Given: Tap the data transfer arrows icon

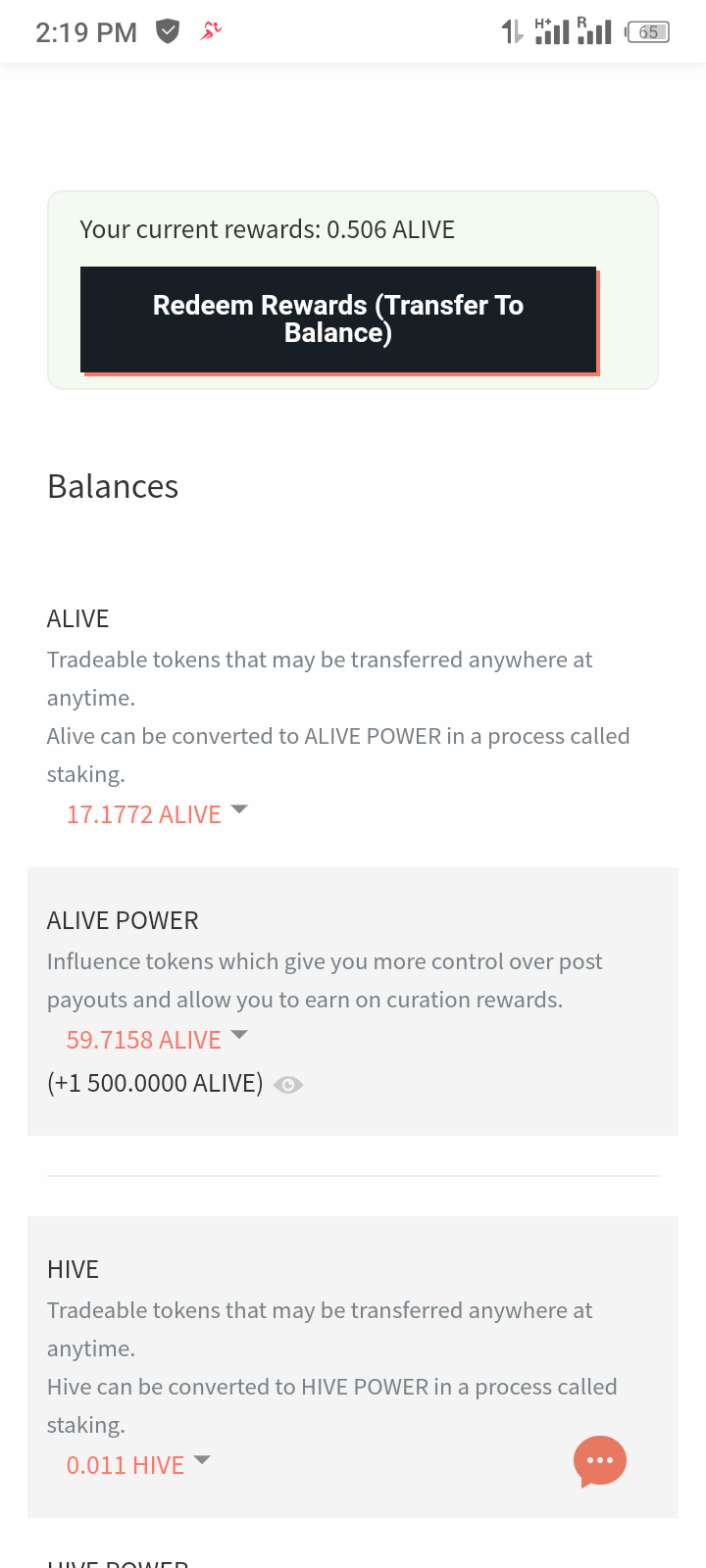Looking at the screenshot, I should coord(512,32).
